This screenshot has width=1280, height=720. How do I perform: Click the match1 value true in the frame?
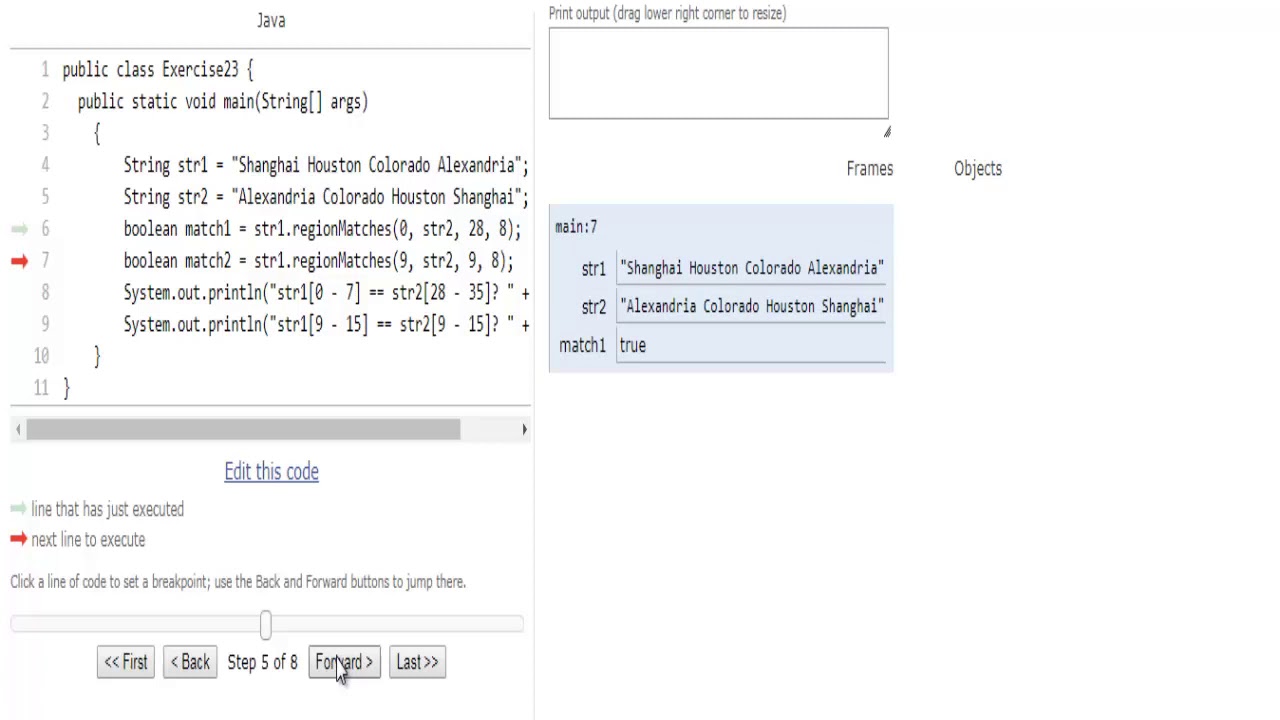tap(633, 346)
